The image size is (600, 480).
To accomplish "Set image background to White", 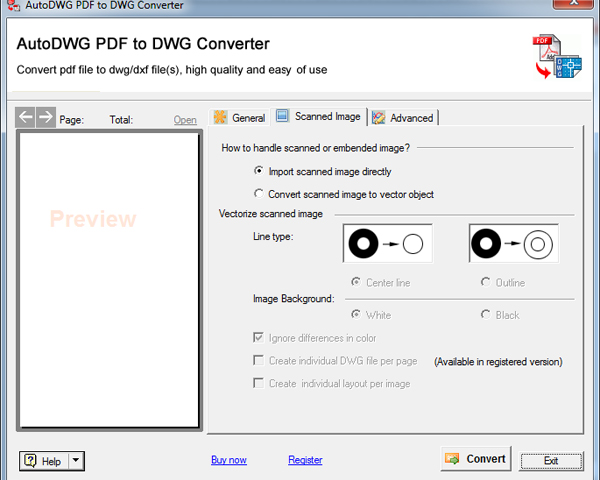I will pyautogui.click(x=356, y=314).
